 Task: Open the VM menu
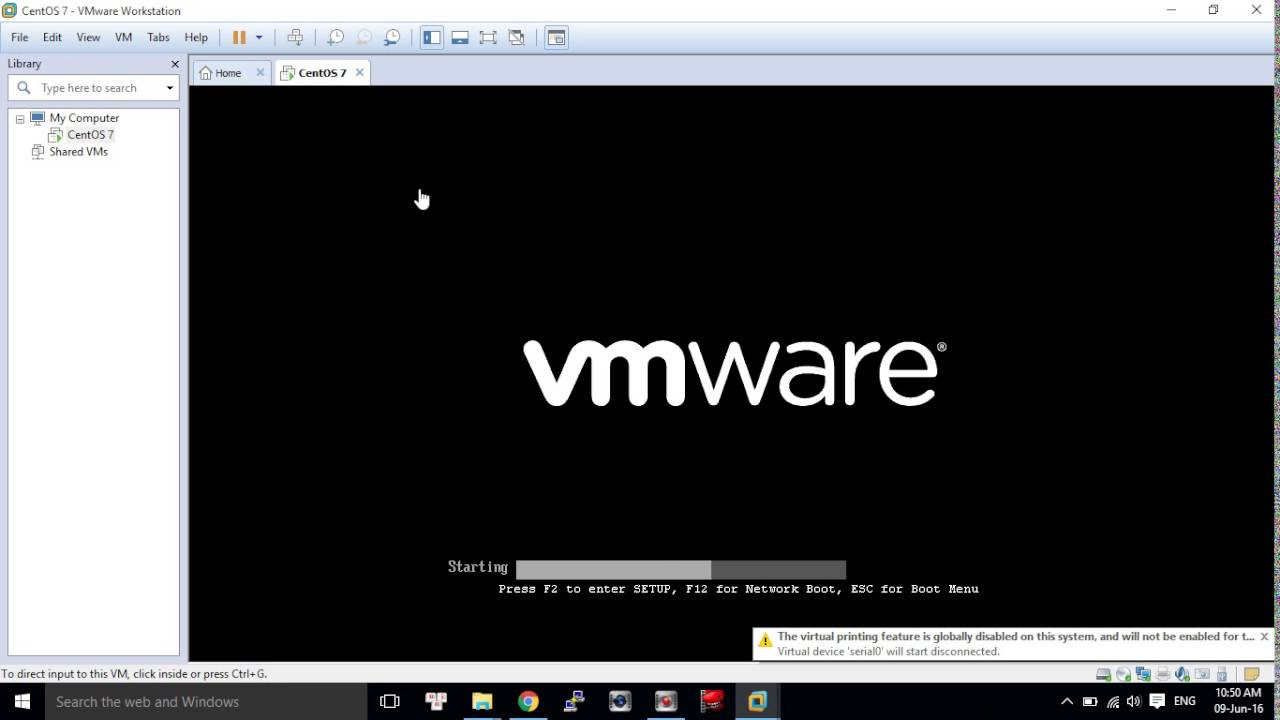pyautogui.click(x=123, y=37)
